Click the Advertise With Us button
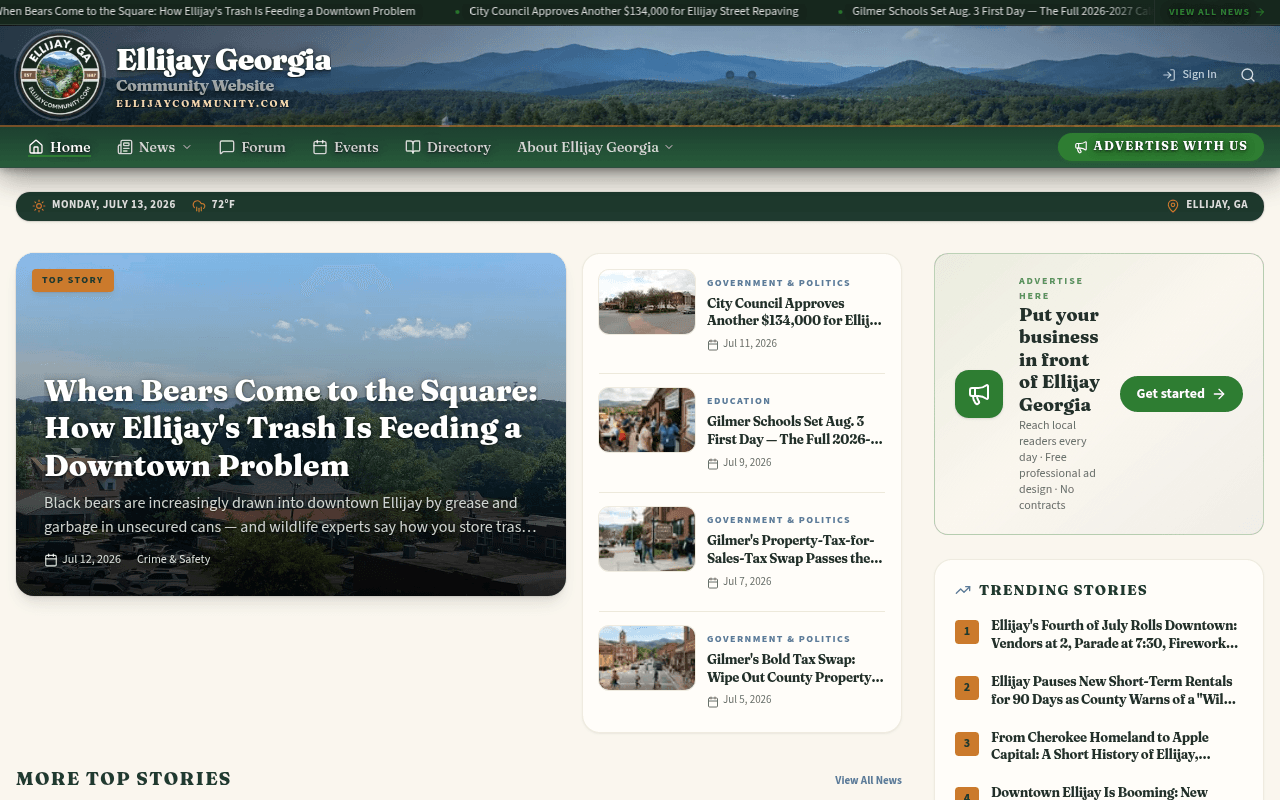This screenshot has height=800, width=1280. (1161, 147)
